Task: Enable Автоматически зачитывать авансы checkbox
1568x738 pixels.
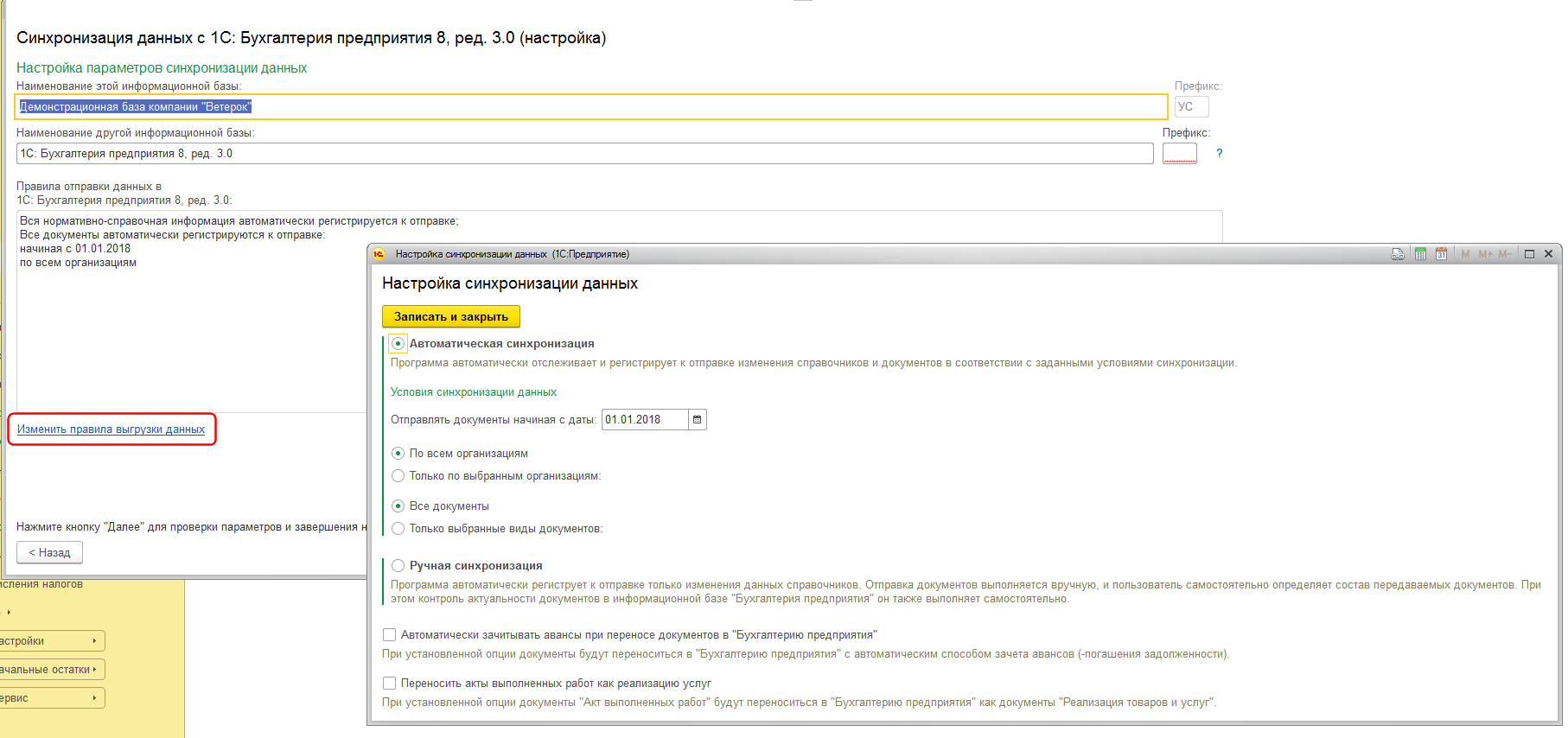Action: tap(390, 635)
